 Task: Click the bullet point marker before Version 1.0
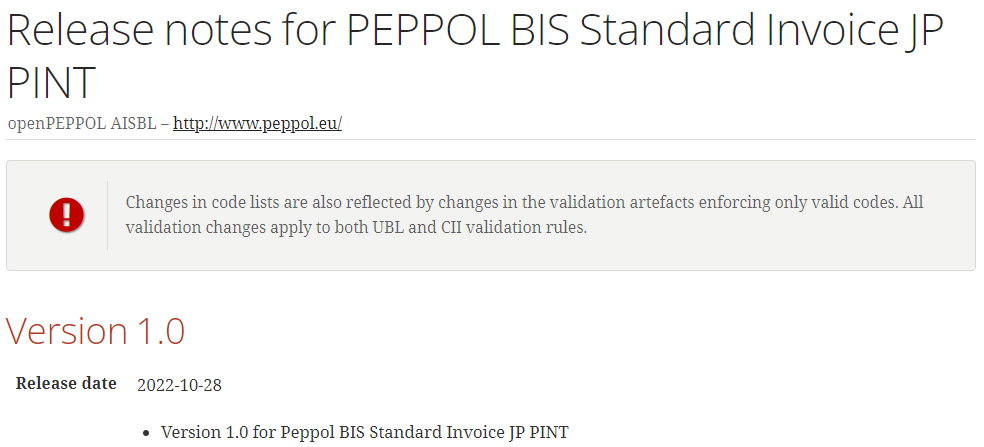tap(147, 433)
